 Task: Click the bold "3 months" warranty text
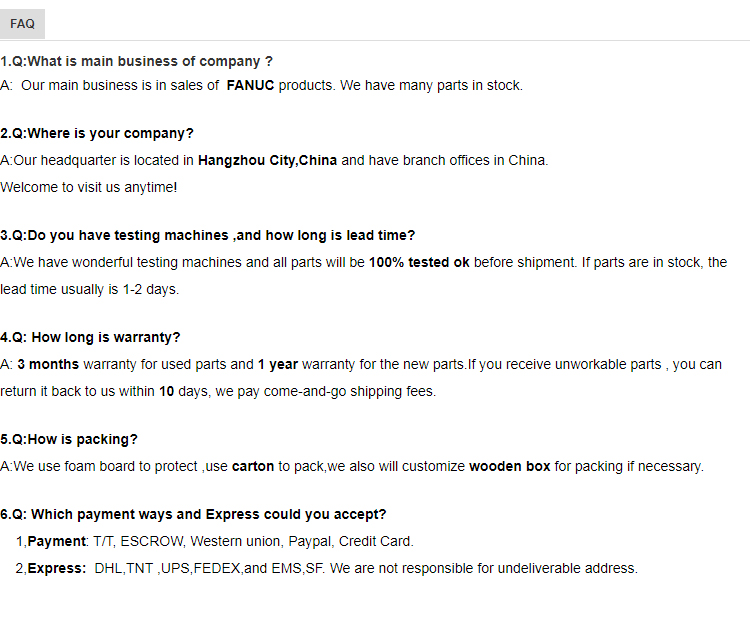48,364
